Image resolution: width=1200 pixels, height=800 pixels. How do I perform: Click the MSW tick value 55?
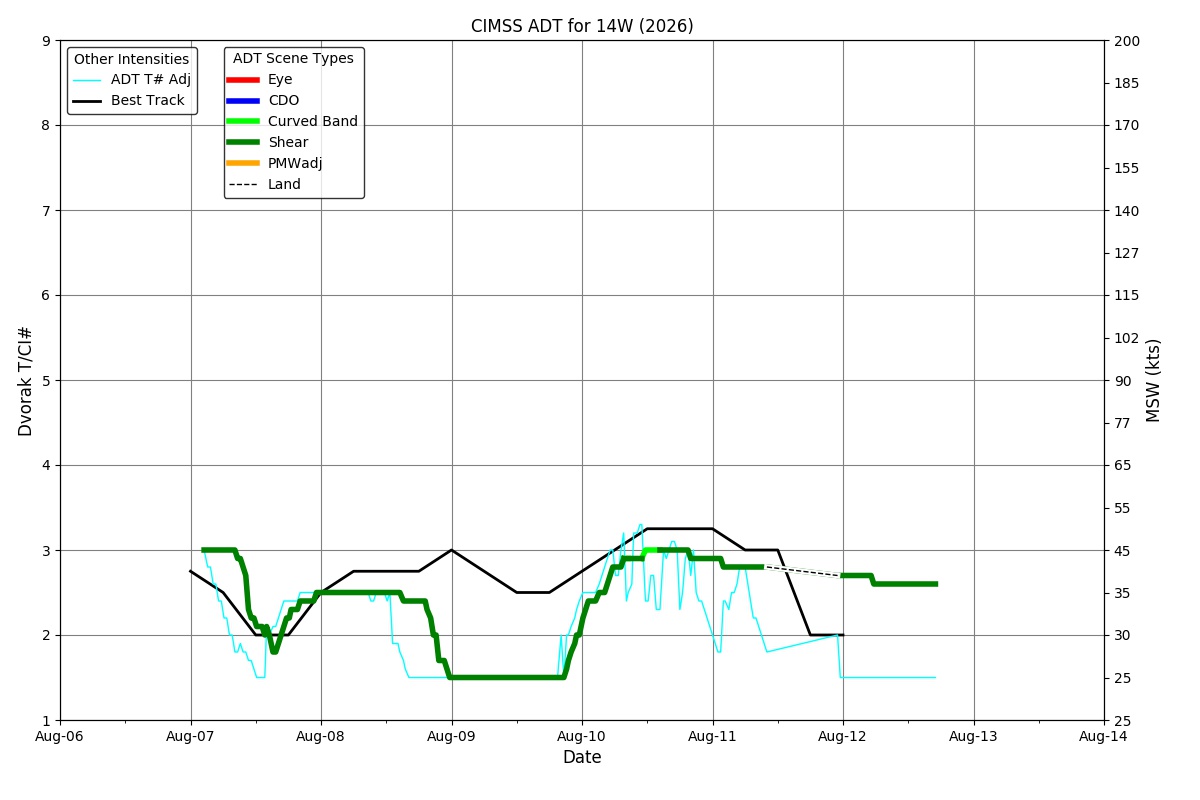(1123, 508)
